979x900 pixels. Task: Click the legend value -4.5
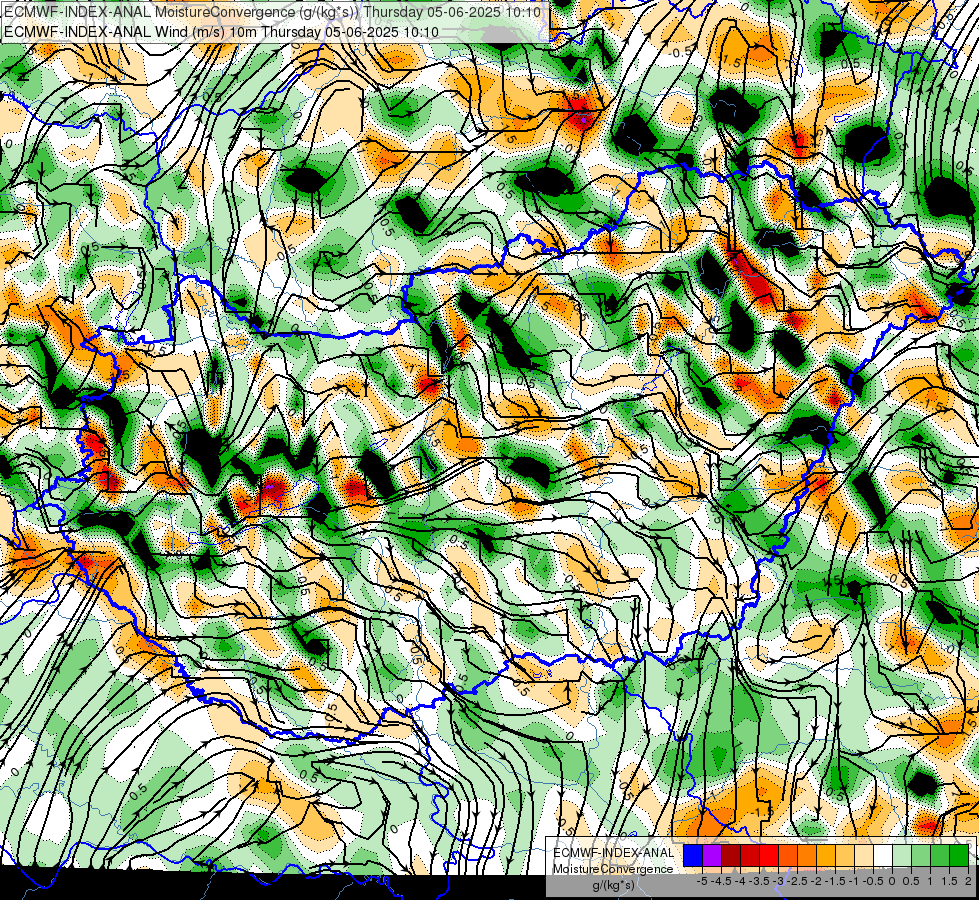pos(722,881)
